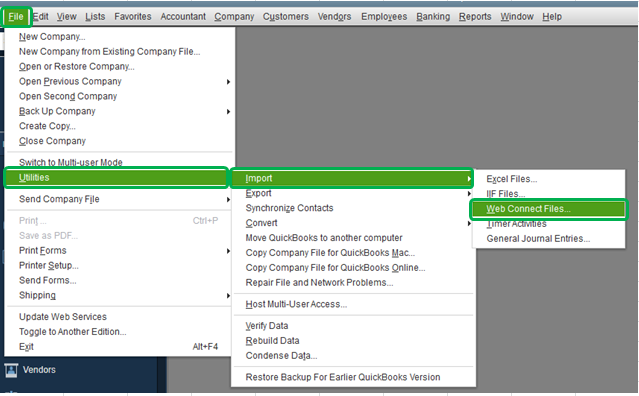Screen dimensions: 639x396
Task: Select Open Second Company
Action: pyautogui.click(x=119, y=97)
